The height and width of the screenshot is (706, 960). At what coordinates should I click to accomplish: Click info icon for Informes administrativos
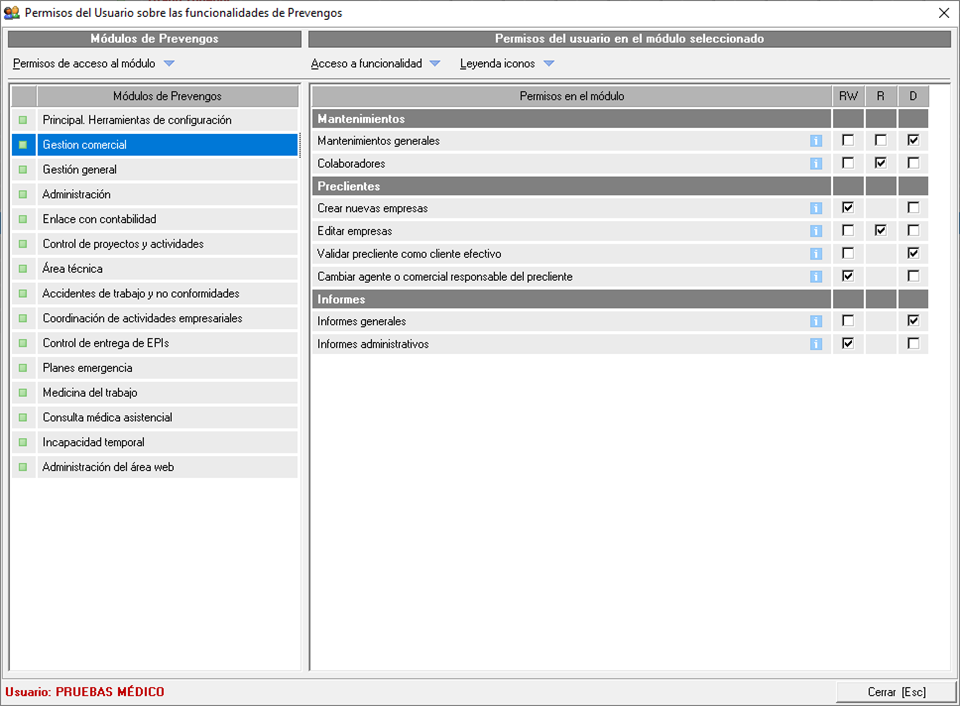coord(816,344)
